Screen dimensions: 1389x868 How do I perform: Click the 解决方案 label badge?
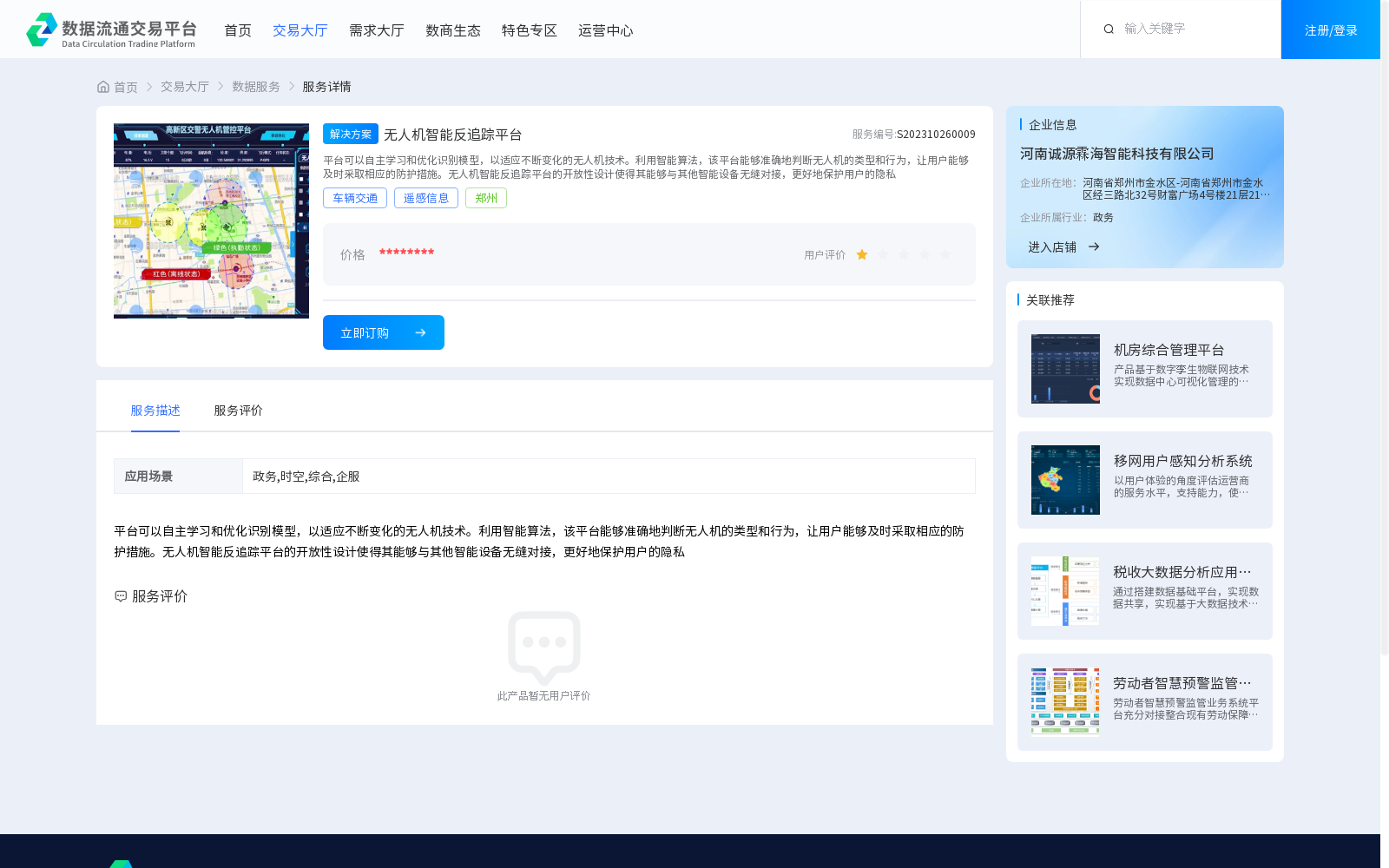[x=351, y=134]
